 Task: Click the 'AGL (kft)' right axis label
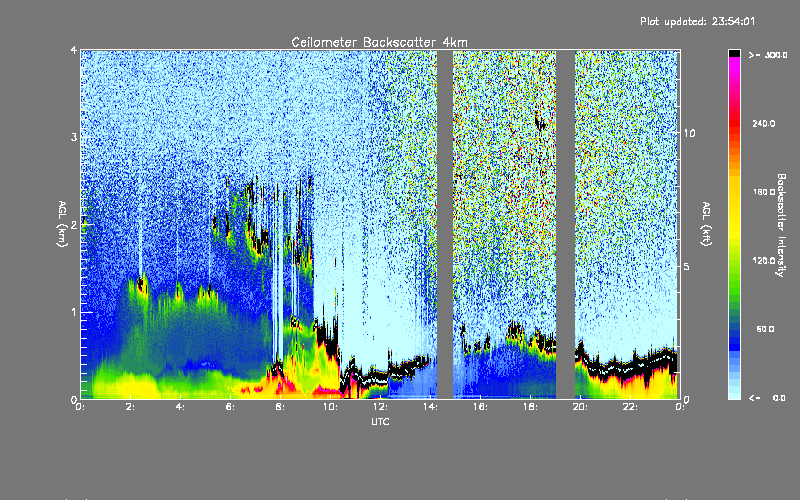click(706, 224)
